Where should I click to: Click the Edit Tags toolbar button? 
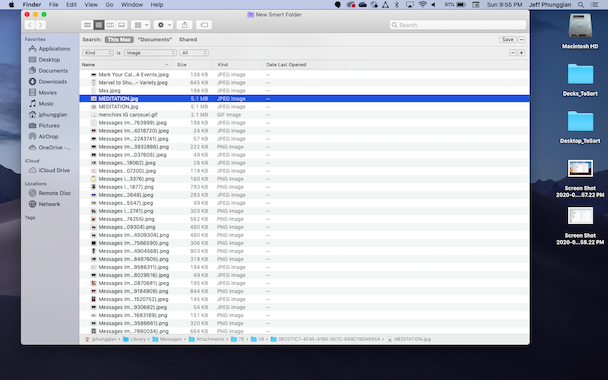click(x=204, y=25)
